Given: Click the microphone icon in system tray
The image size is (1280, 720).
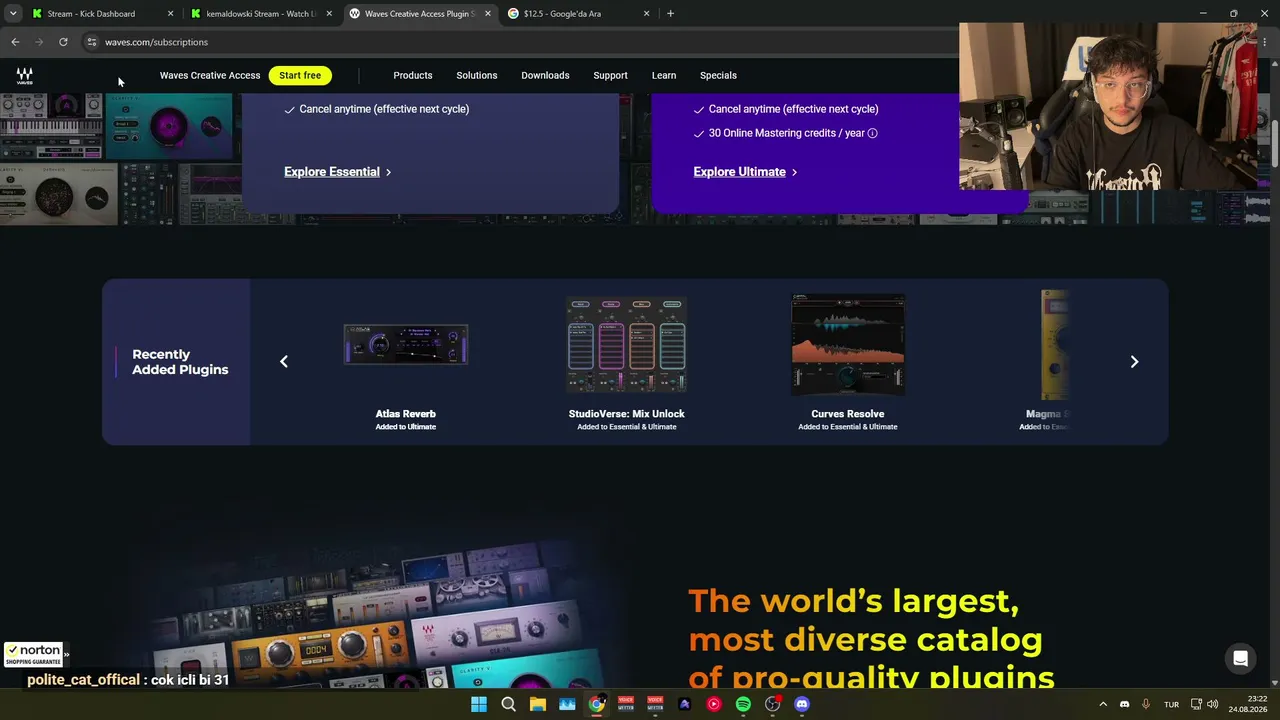Looking at the screenshot, I should click(x=1146, y=704).
